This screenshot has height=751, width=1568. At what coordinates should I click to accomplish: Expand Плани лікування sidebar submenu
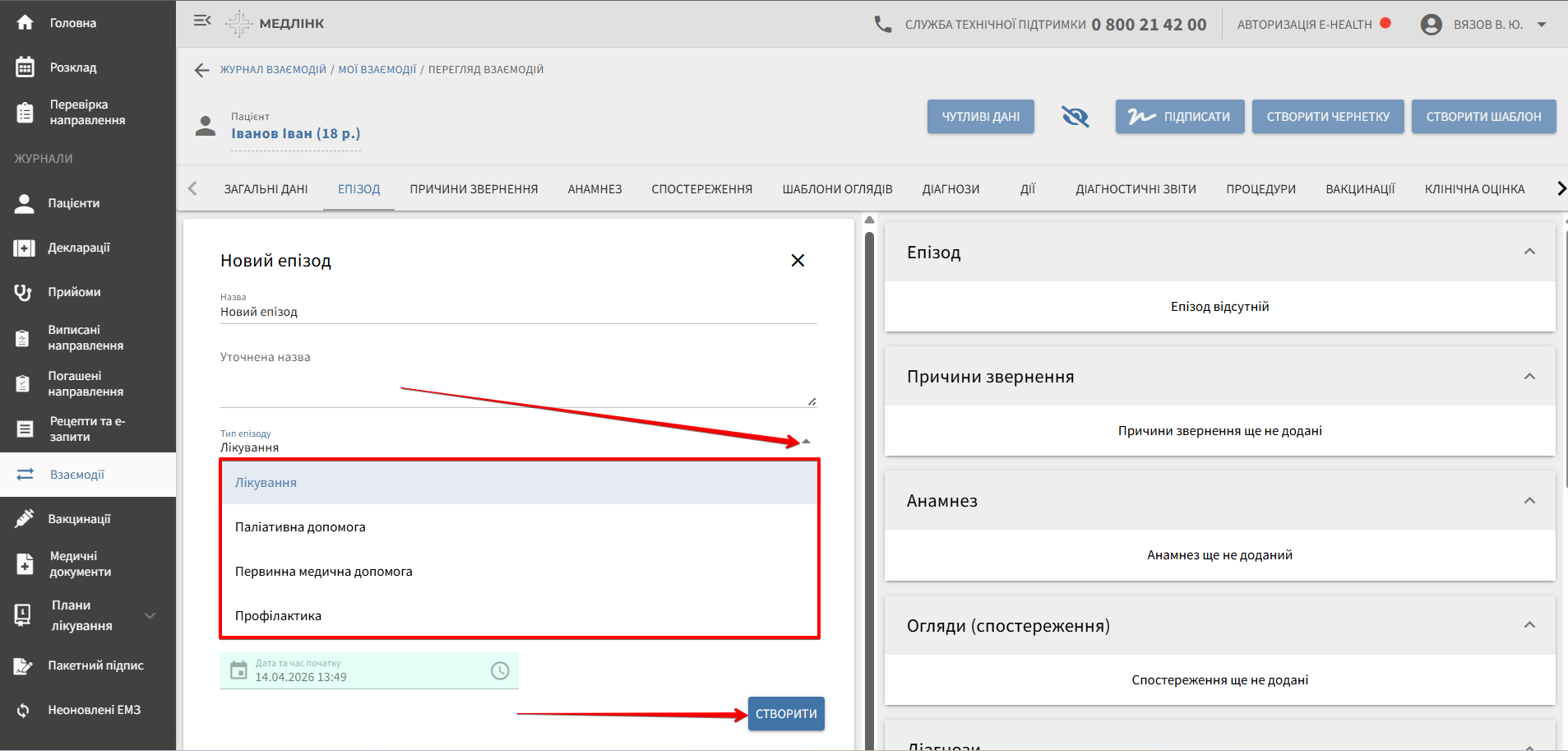[150, 615]
